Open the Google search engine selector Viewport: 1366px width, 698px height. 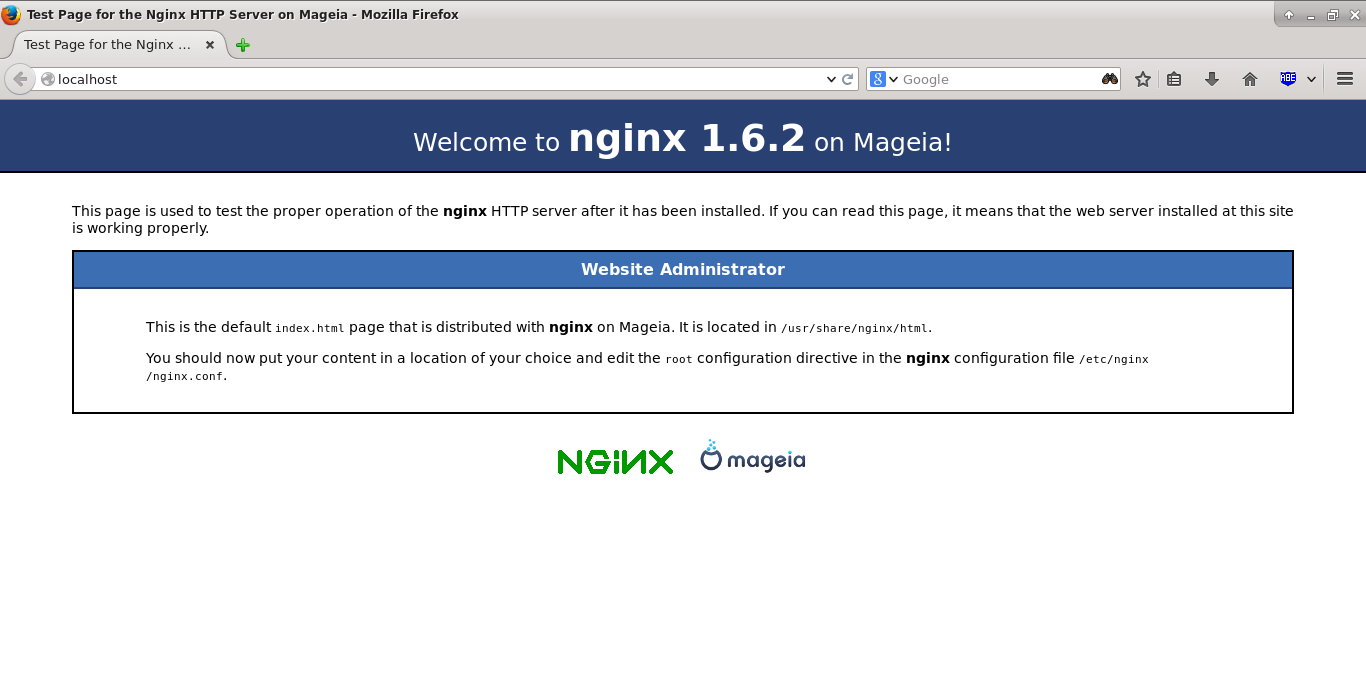point(884,79)
